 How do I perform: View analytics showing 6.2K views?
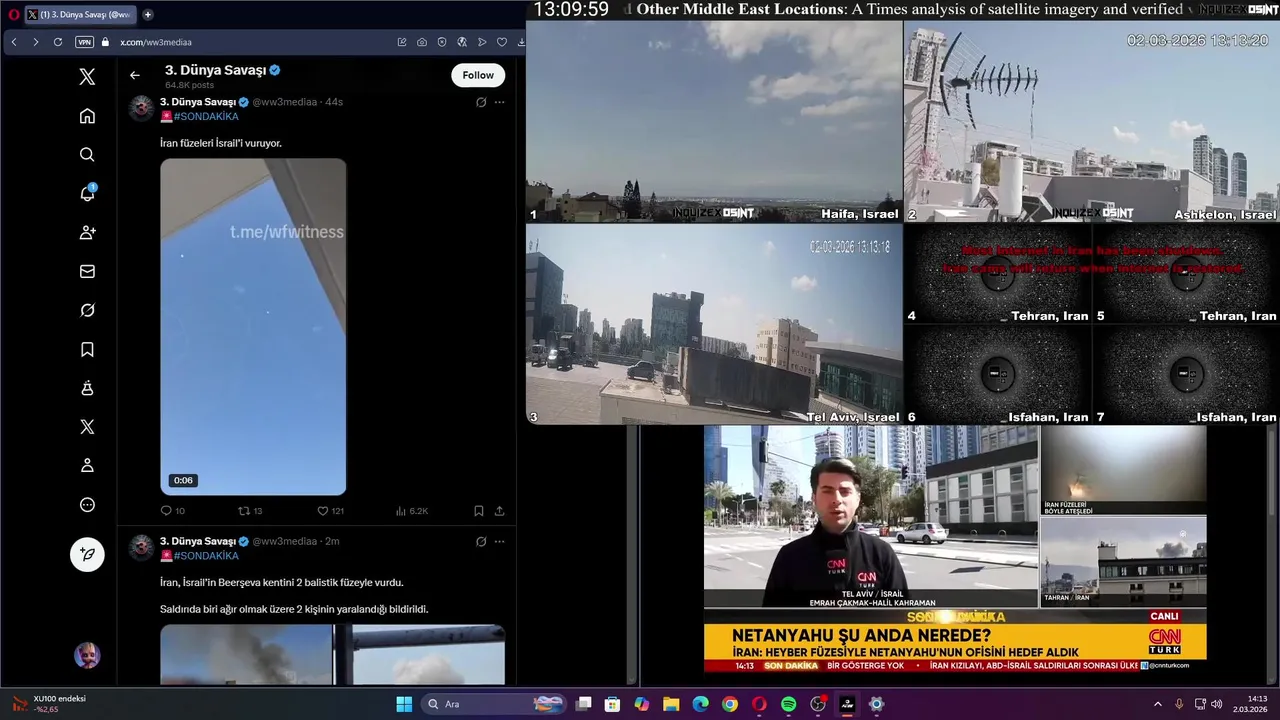point(411,511)
